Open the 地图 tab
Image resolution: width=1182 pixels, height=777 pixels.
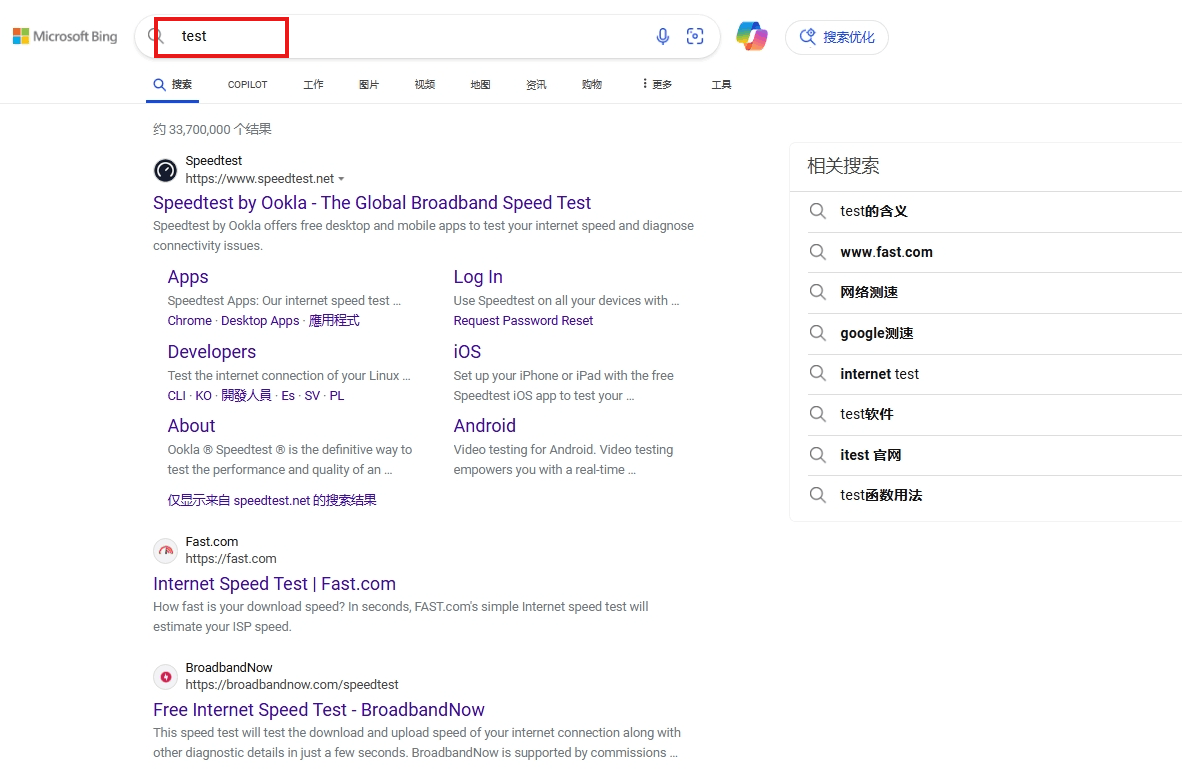[x=480, y=84]
